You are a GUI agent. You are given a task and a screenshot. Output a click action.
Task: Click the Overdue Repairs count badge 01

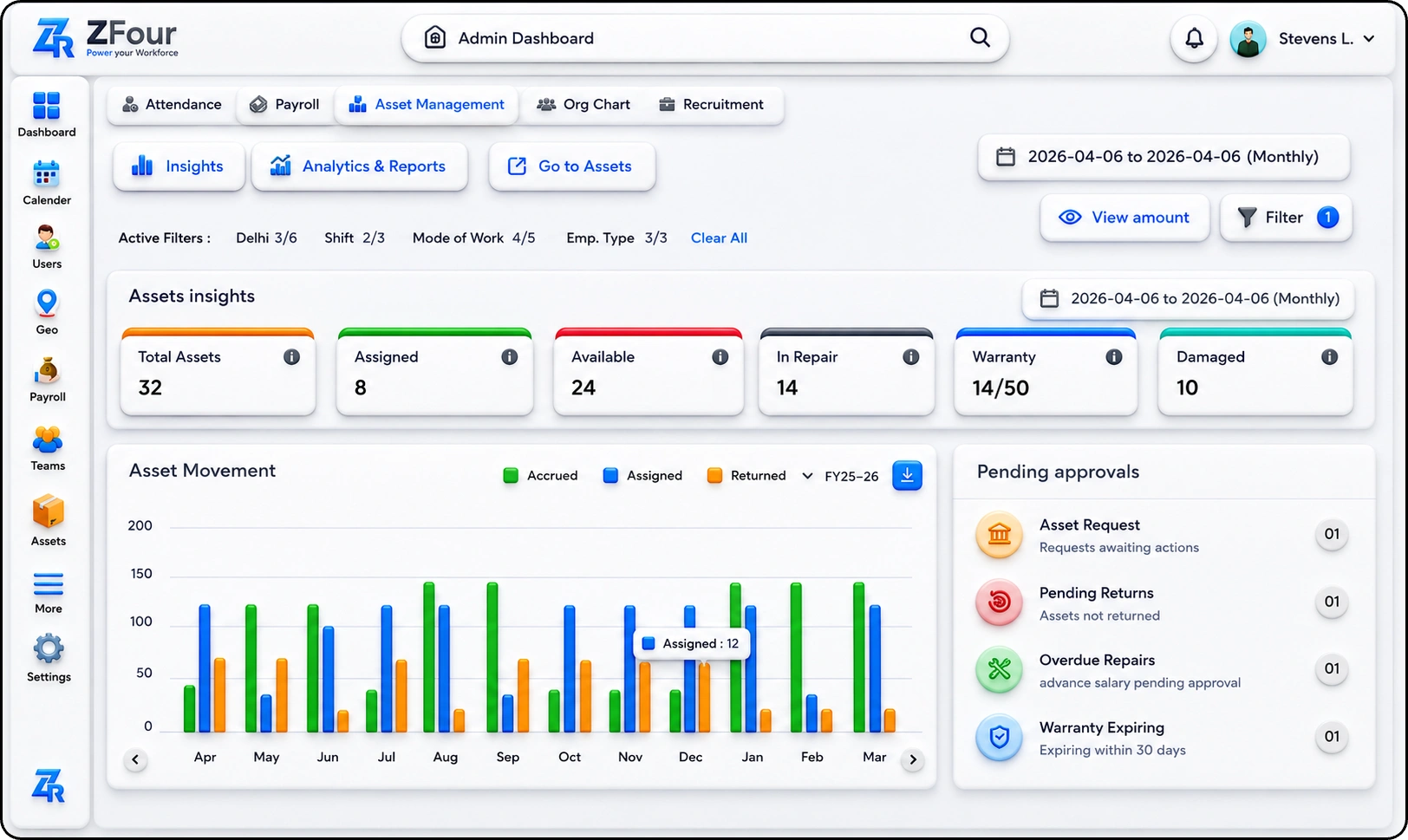1332,668
